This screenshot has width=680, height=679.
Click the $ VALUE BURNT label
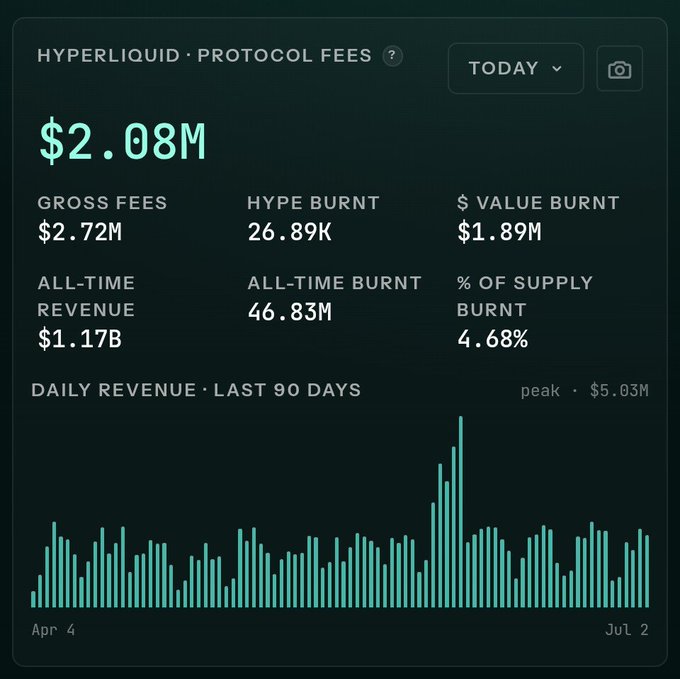click(538, 202)
